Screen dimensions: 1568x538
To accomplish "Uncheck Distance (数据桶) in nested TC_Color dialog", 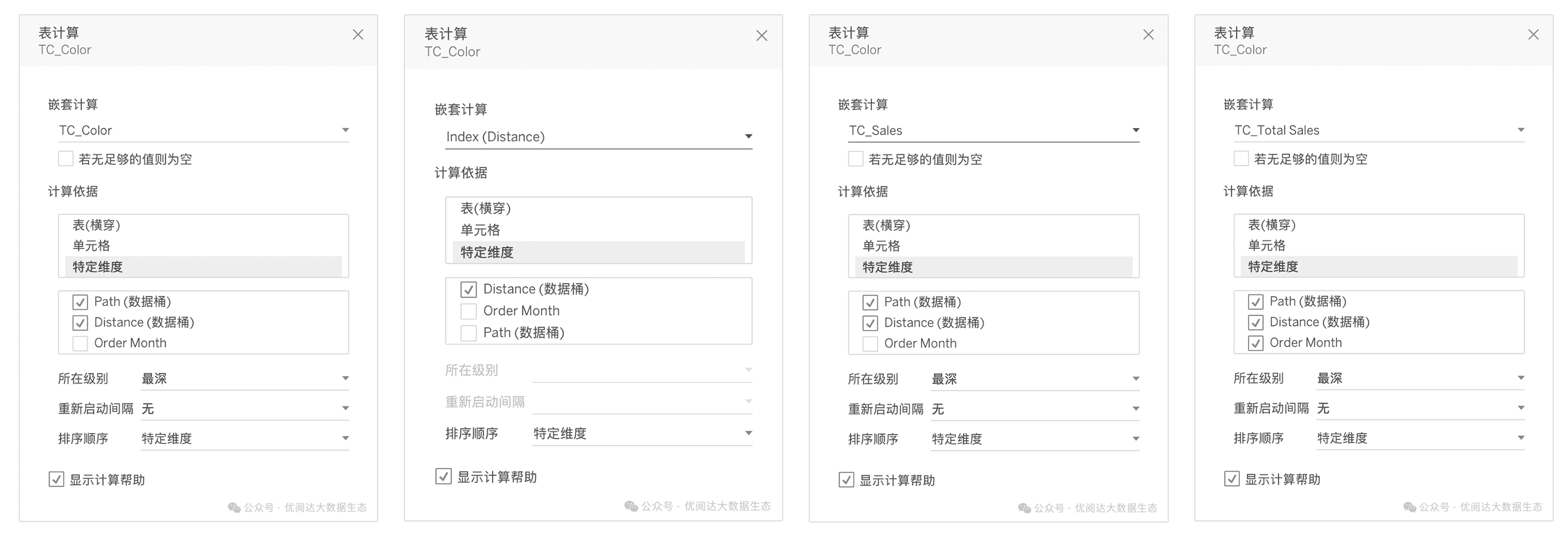I will 80,323.
